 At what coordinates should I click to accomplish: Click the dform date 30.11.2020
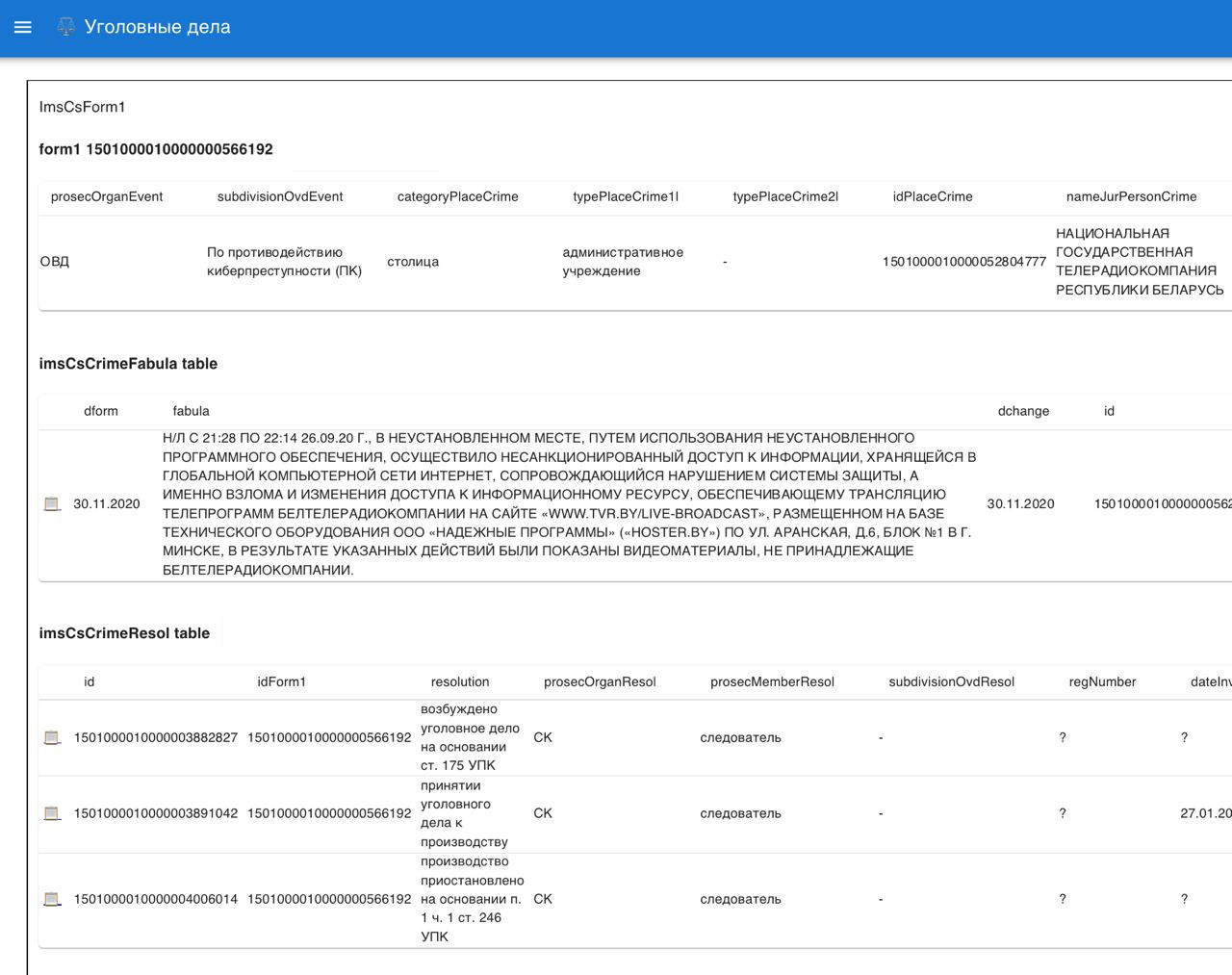(x=107, y=504)
